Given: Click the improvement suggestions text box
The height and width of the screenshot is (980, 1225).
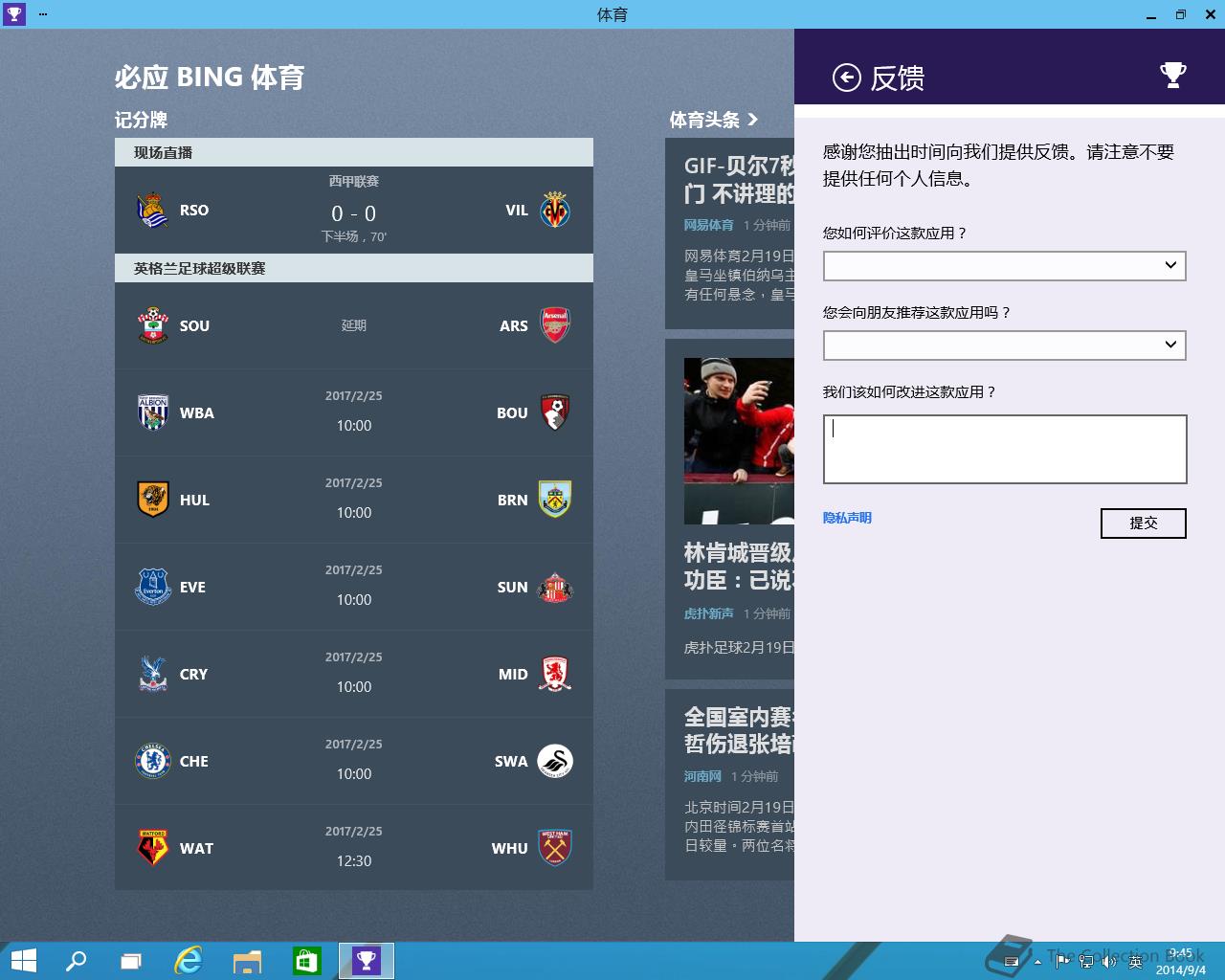Looking at the screenshot, I should (x=1005, y=449).
